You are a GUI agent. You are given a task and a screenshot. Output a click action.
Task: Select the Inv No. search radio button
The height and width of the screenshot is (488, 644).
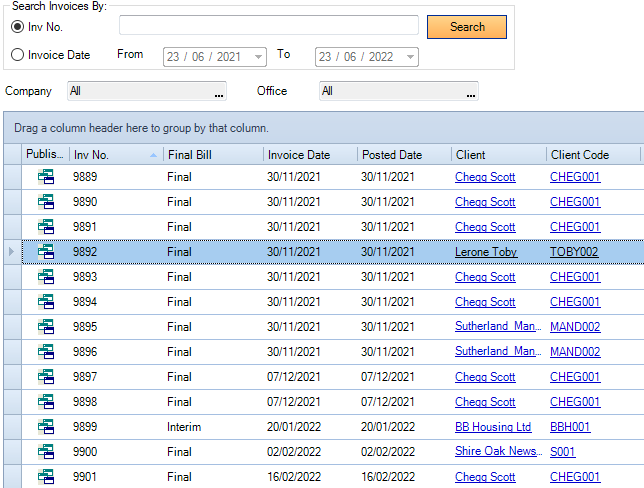pyautogui.click(x=17, y=27)
